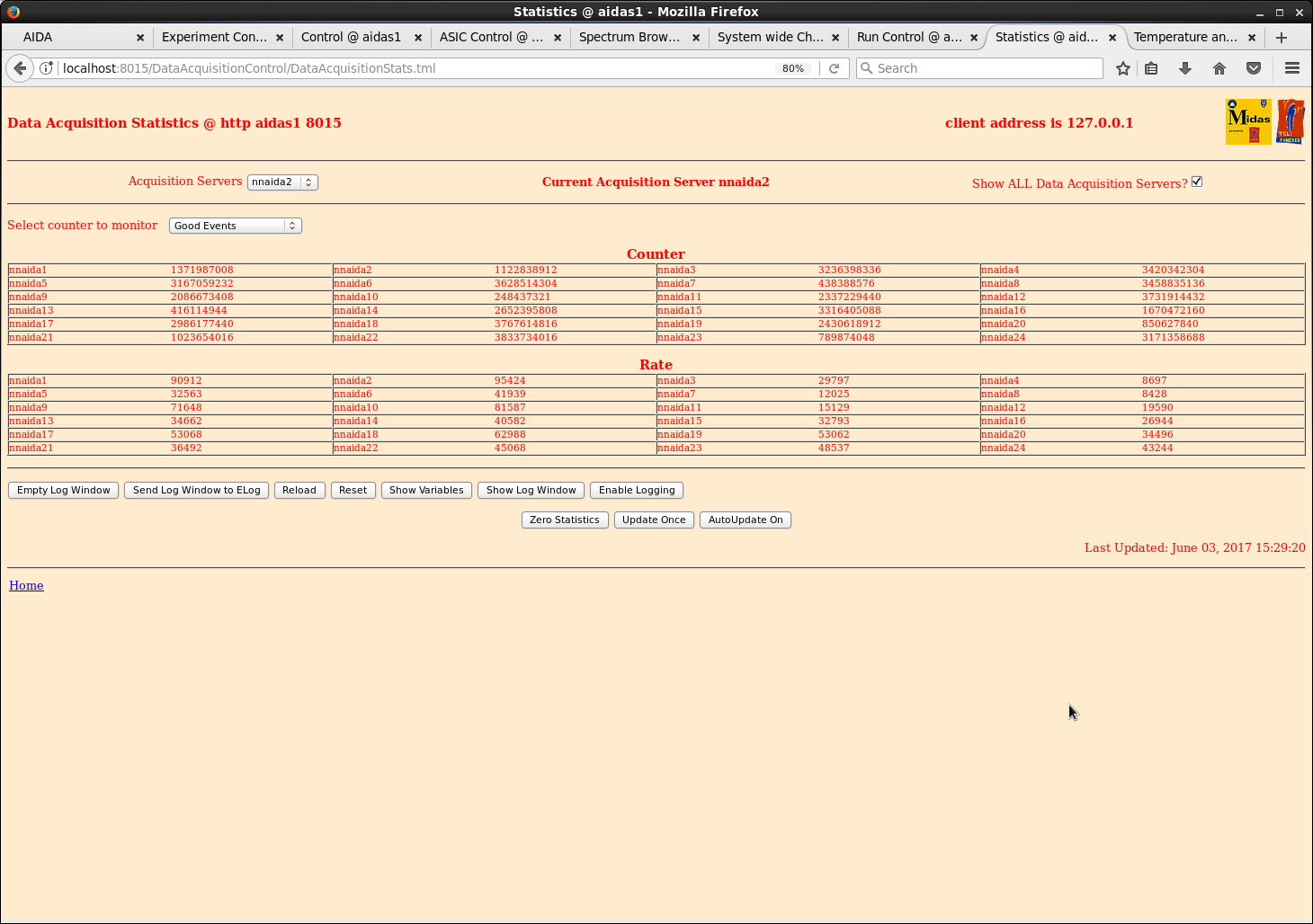1313x924 pixels.
Task: Follow the Home link
Action: 26,585
